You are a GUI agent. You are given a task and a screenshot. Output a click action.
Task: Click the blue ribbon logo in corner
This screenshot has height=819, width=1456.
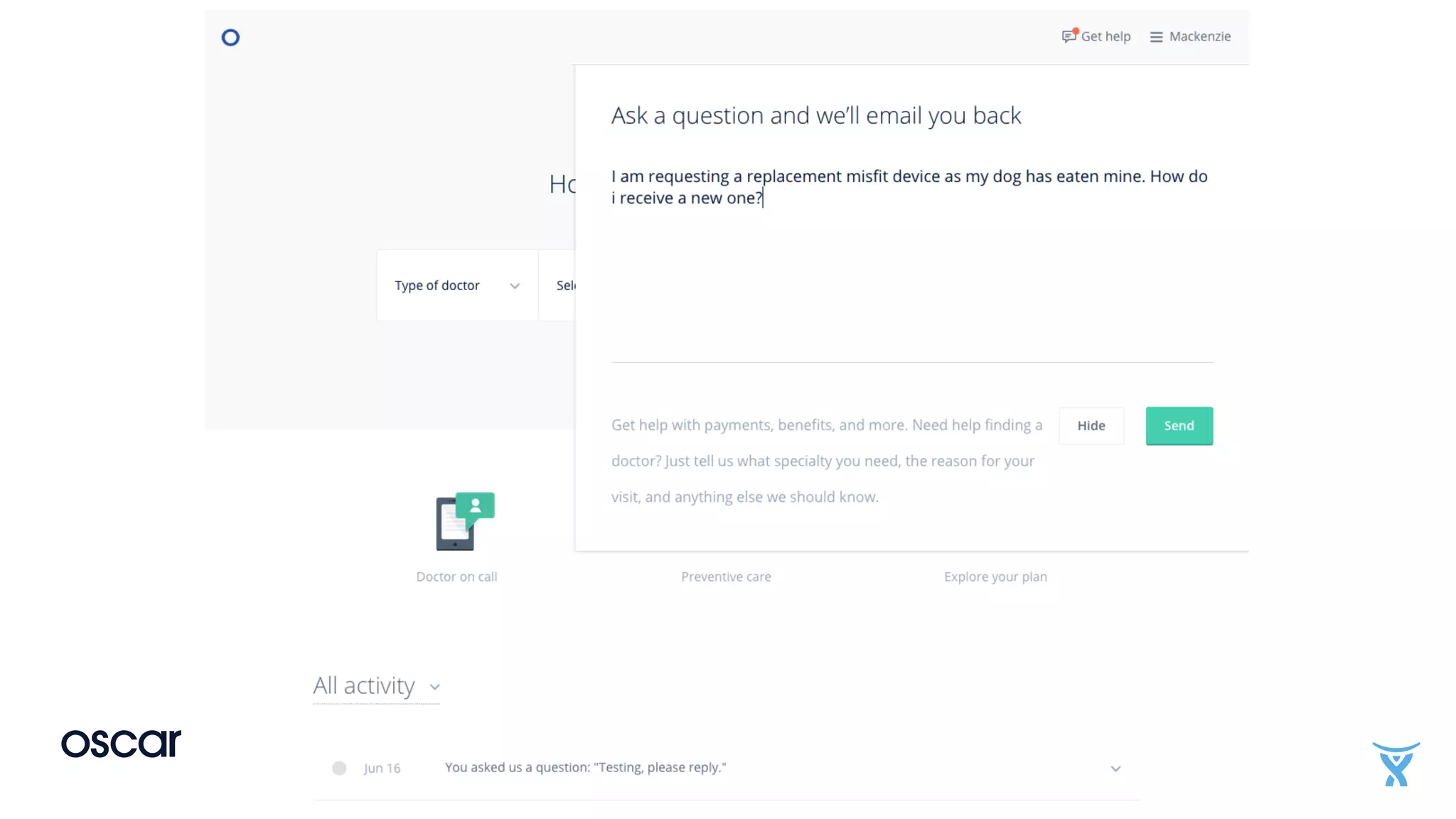click(1396, 764)
